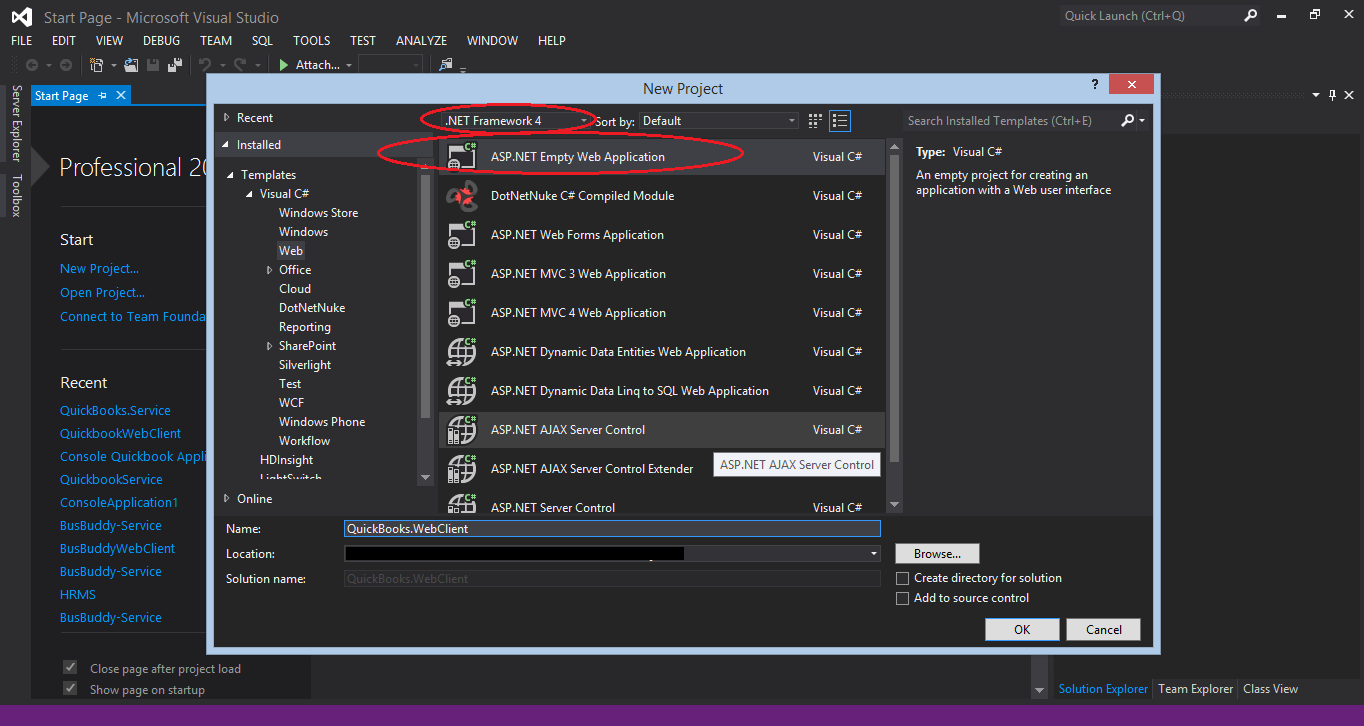Select the Windows Phone template category
The height and width of the screenshot is (726, 1364).
(322, 422)
